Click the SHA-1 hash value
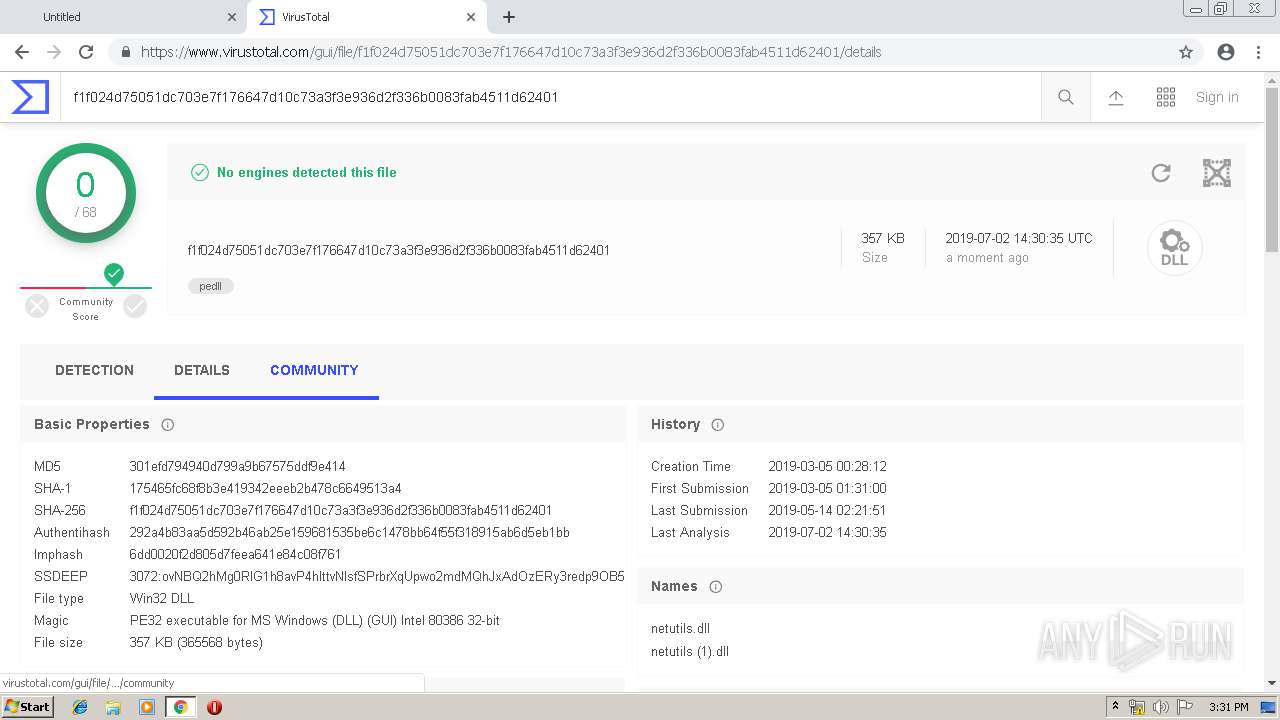Screen dimensions: 1280x720 point(265,489)
